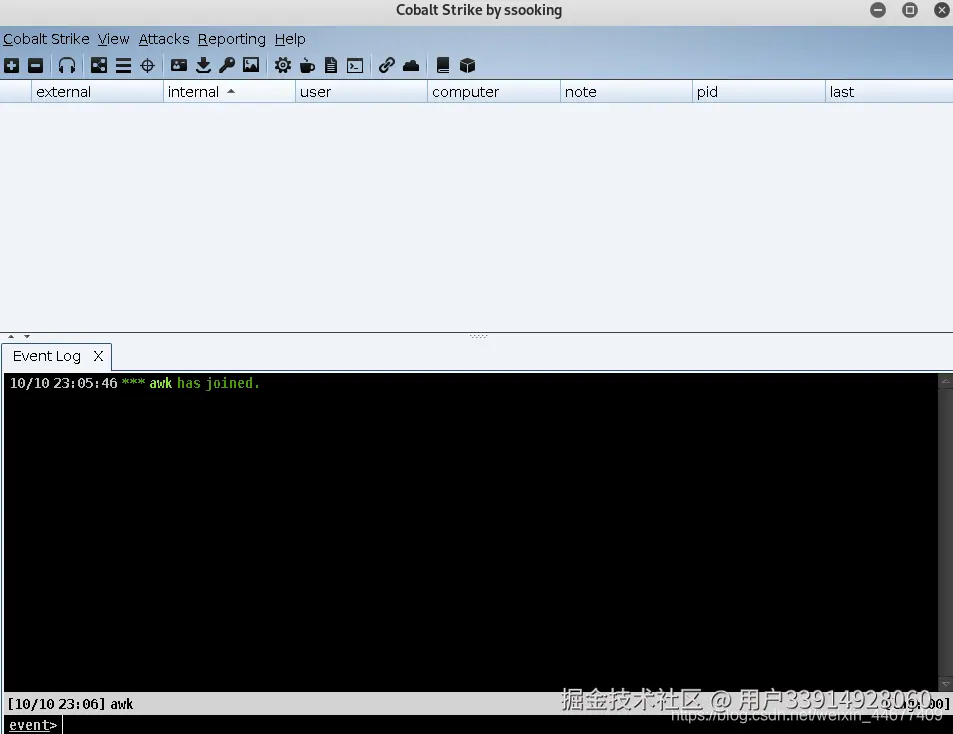Screen dimensions: 953x734
Task: Click the 10/10 23:05:46 timestamp
Action: (64, 383)
